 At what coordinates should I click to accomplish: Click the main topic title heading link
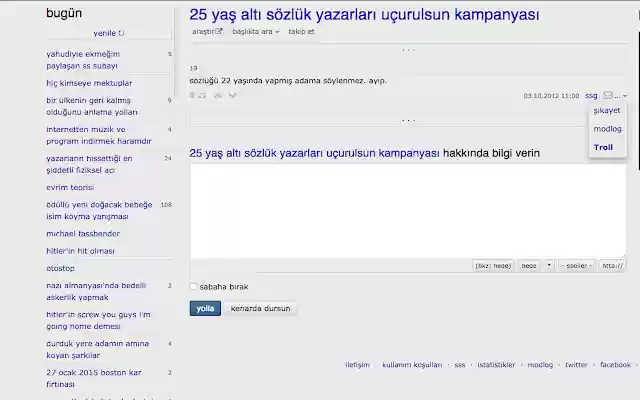pyautogui.click(x=364, y=15)
